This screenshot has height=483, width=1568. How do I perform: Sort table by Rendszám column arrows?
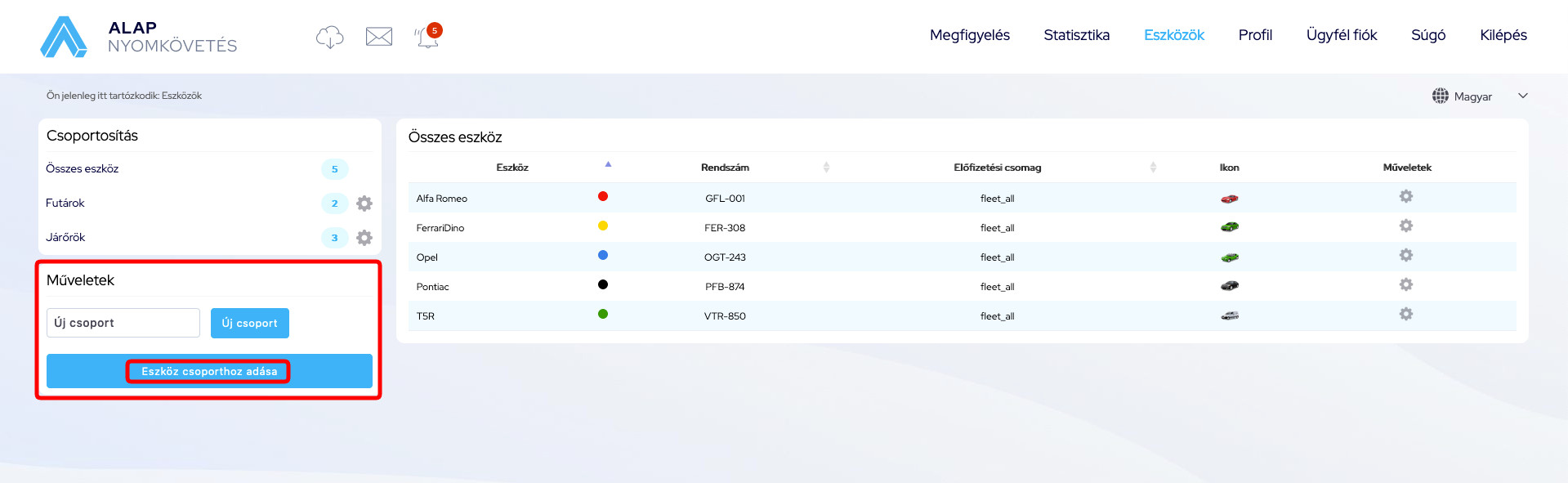(826, 168)
